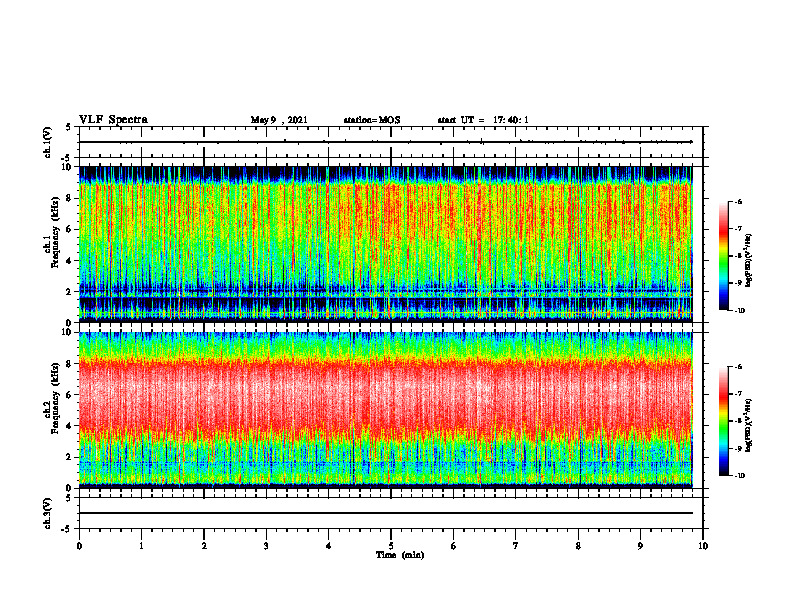
Task: Click the "VLF Spectra" plot title
Action: [x=113, y=120]
